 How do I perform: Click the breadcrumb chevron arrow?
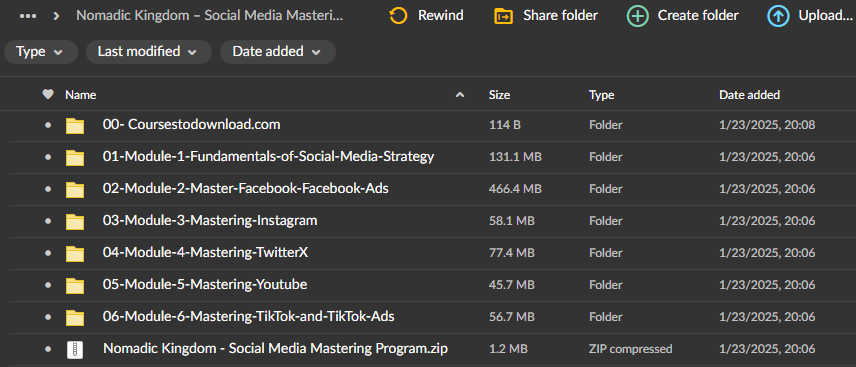point(56,16)
